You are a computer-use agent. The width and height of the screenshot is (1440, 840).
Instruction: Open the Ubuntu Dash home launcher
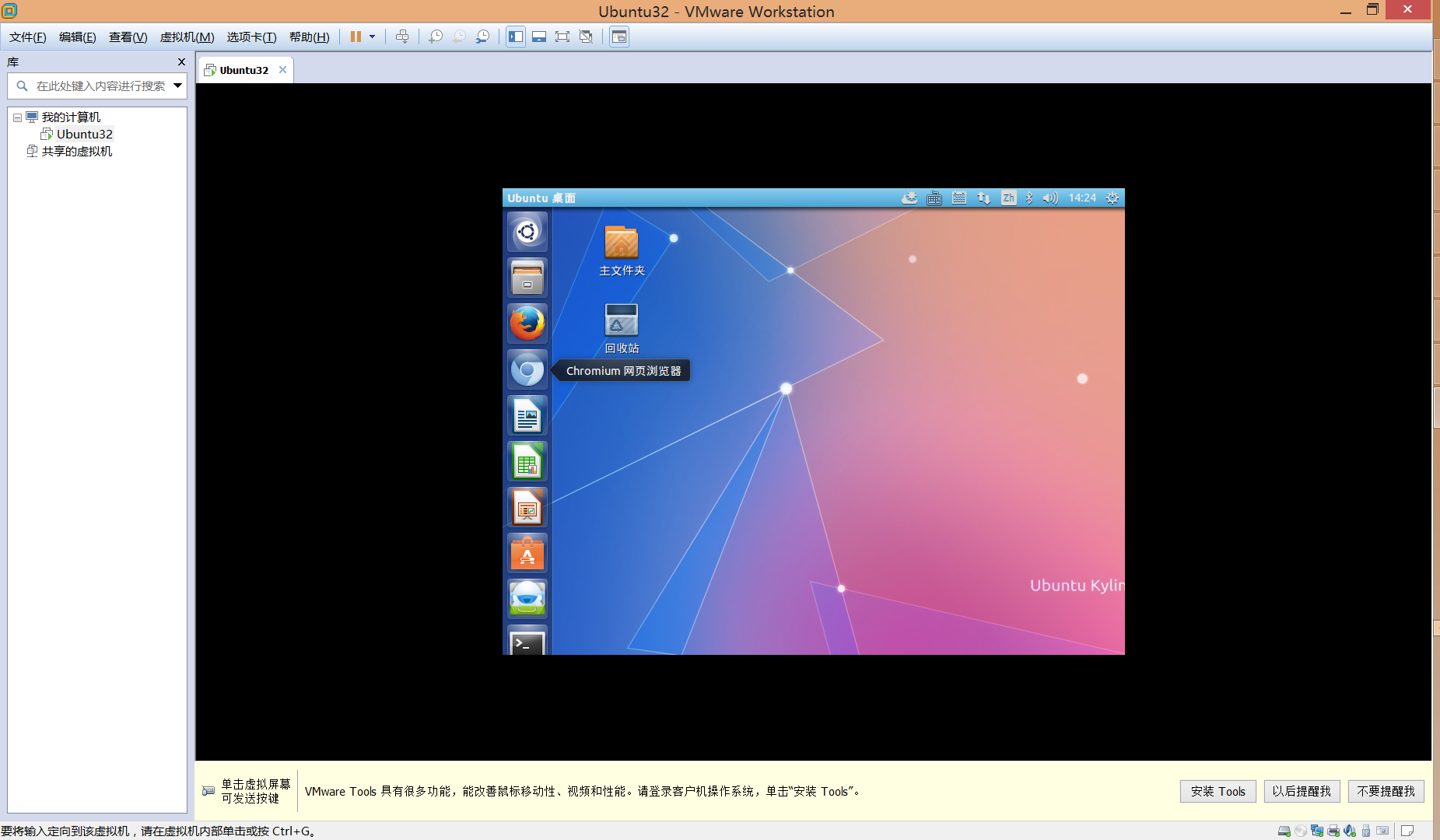click(527, 232)
